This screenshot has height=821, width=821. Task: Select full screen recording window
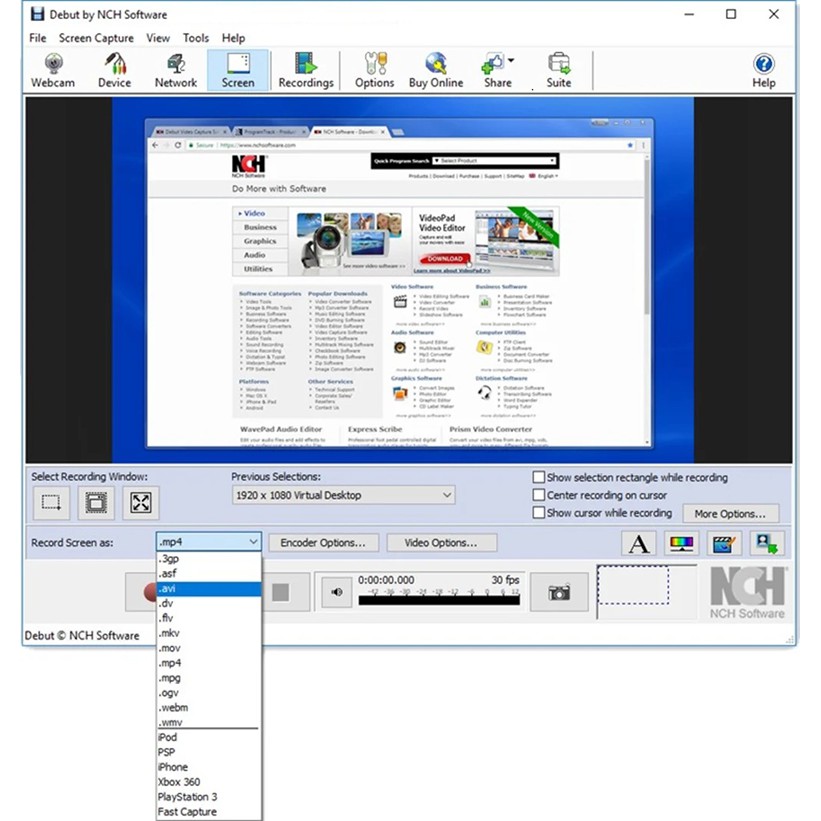[141, 503]
